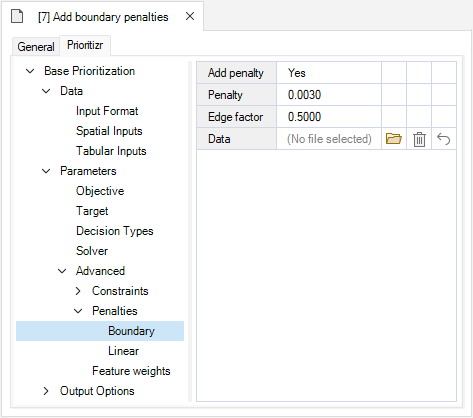Edit the Penalty value 0.0030 field
The height and width of the screenshot is (418, 473).
[329, 95]
